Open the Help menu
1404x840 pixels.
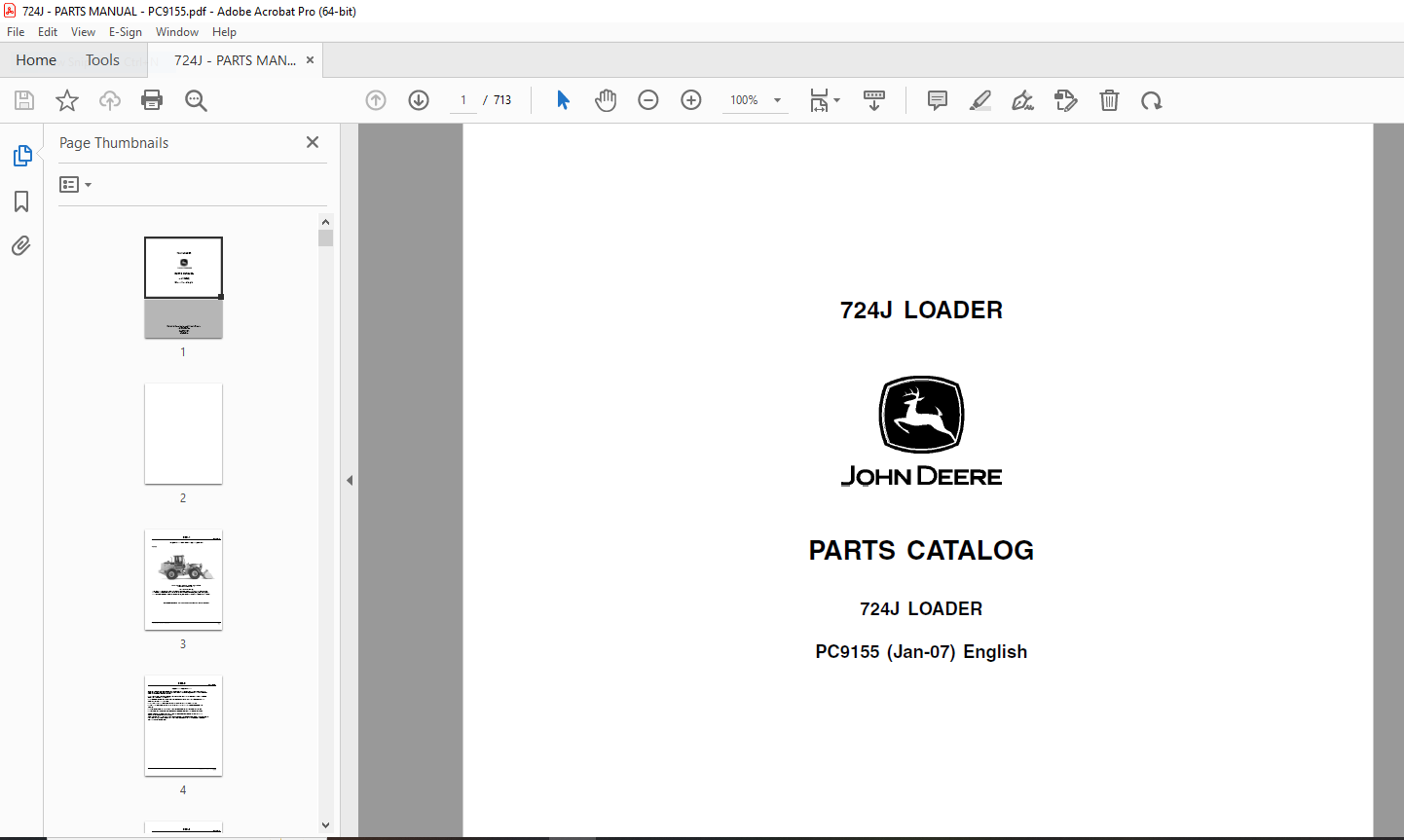tap(224, 31)
